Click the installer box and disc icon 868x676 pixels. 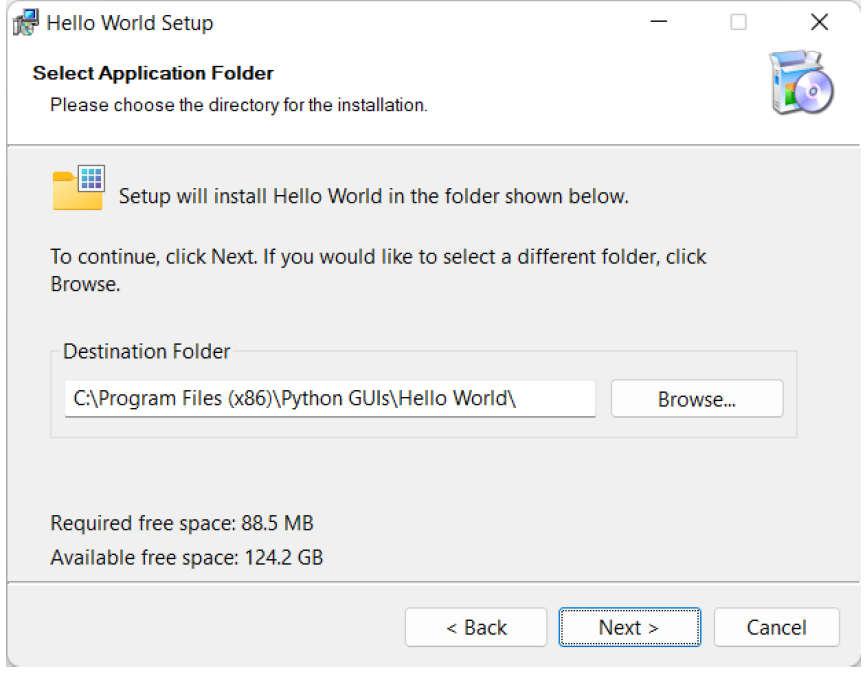(799, 83)
